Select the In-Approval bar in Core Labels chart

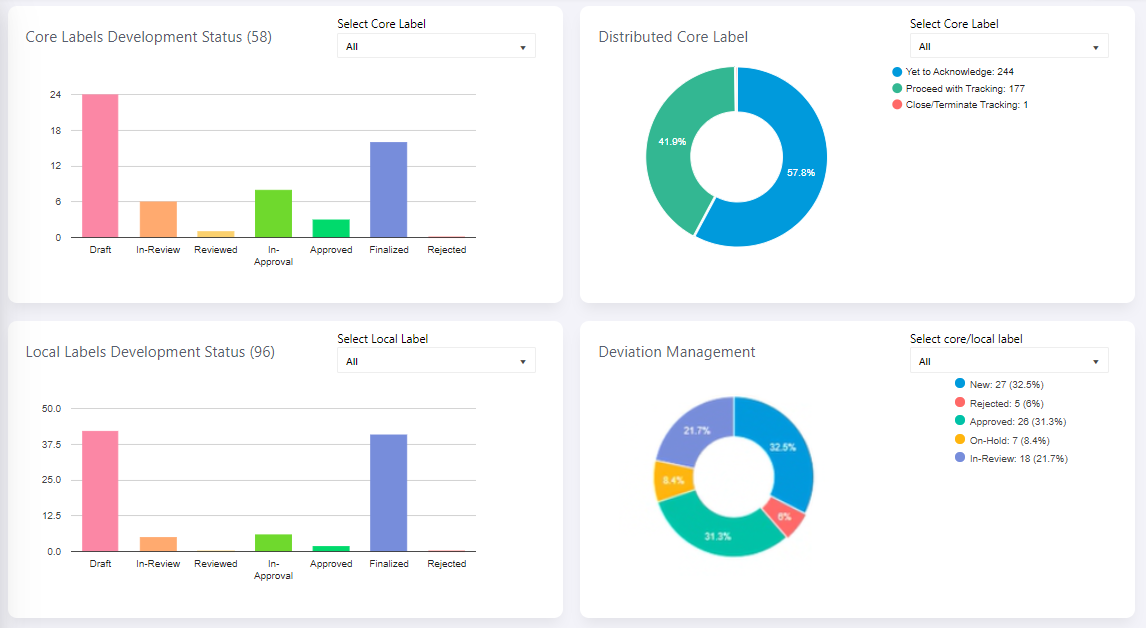[x=273, y=214]
